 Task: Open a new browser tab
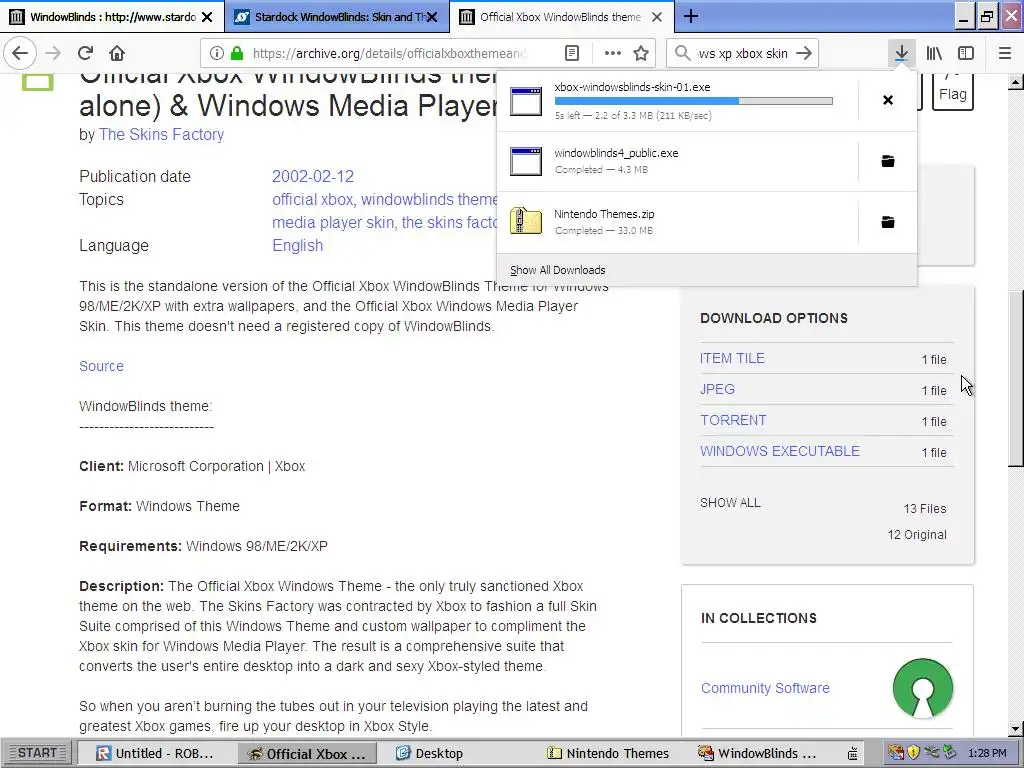[691, 16]
